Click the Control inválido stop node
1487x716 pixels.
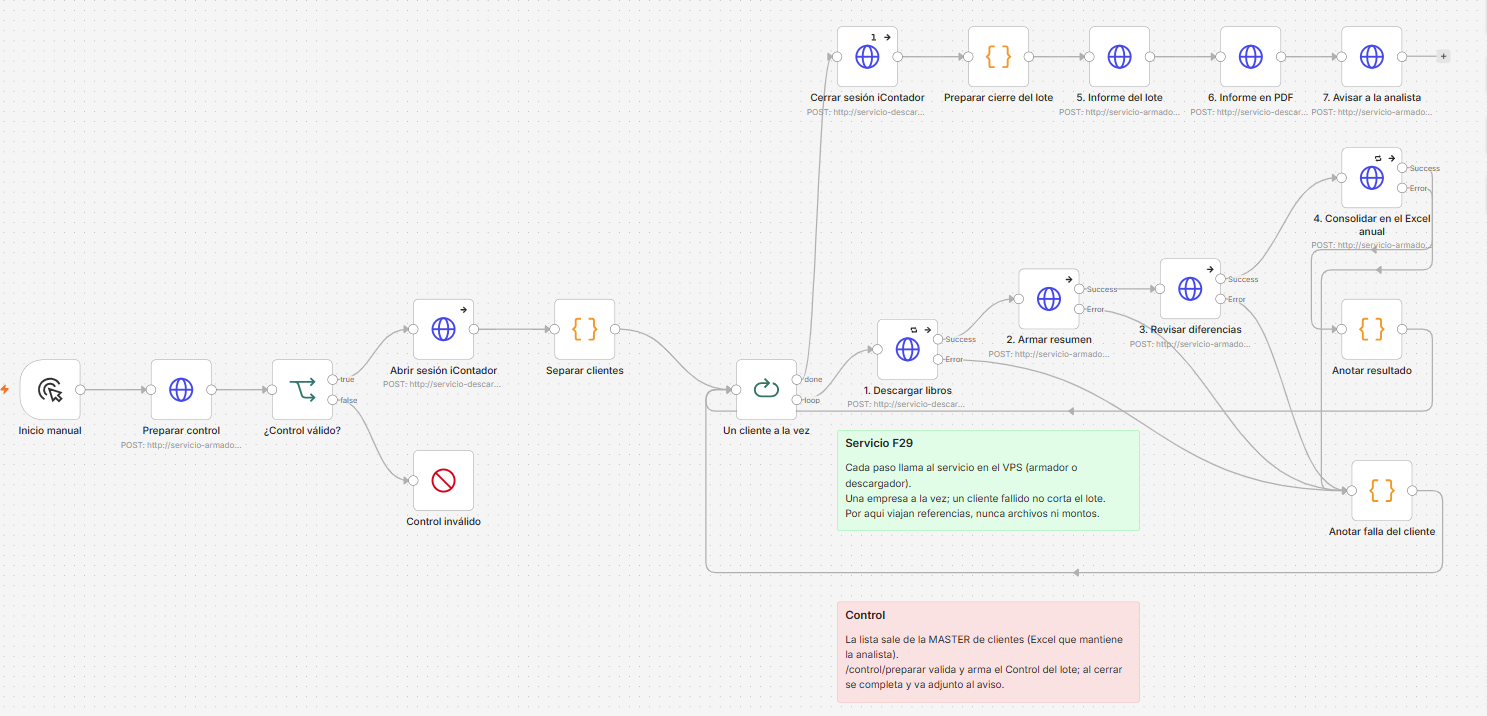(443, 481)
